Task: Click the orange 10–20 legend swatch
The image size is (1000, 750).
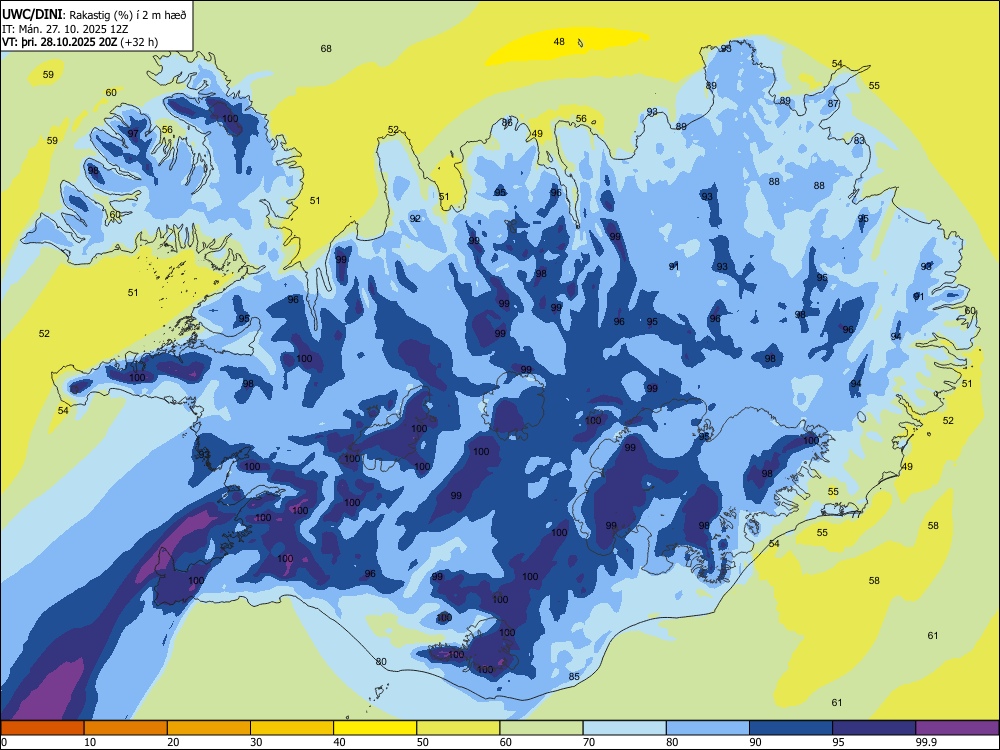Action: pyautogui.click(x=126, y=728)
